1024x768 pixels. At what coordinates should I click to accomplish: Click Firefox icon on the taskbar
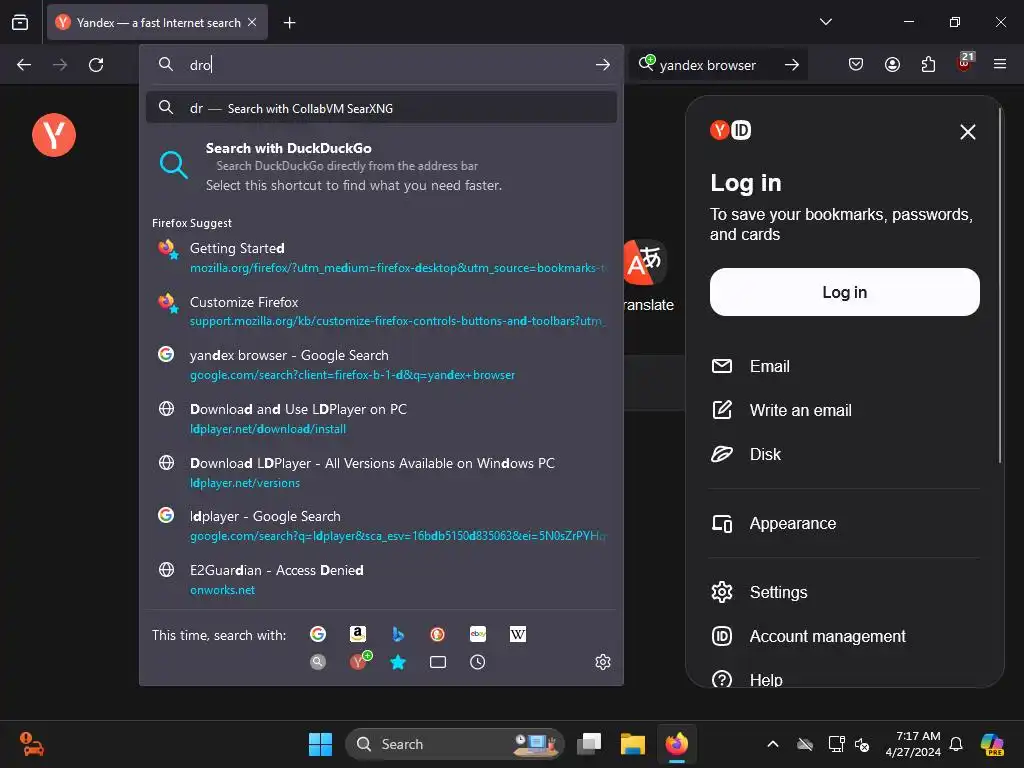tap(677, 744)
